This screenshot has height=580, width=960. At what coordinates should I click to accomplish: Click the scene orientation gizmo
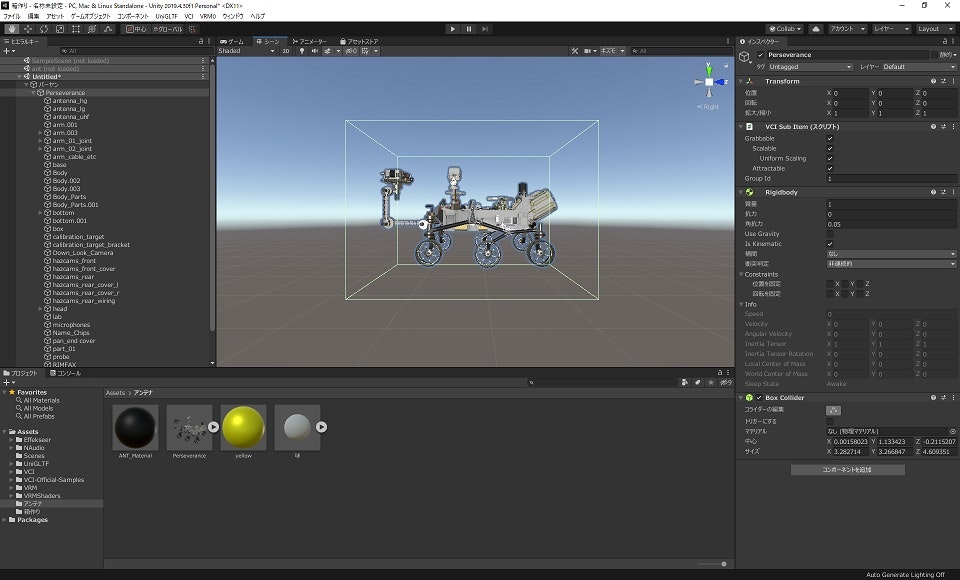tap(709, 84)
